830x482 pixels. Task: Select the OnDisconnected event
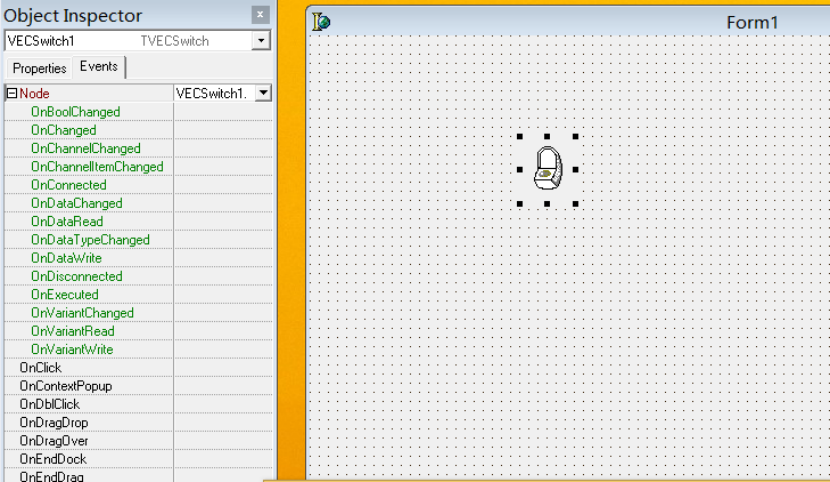pyautogui.click(x=76, y=276)
